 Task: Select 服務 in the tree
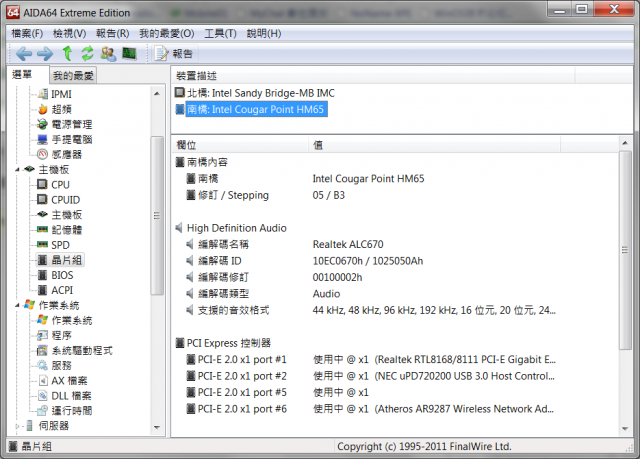click(x=61, y=366)
